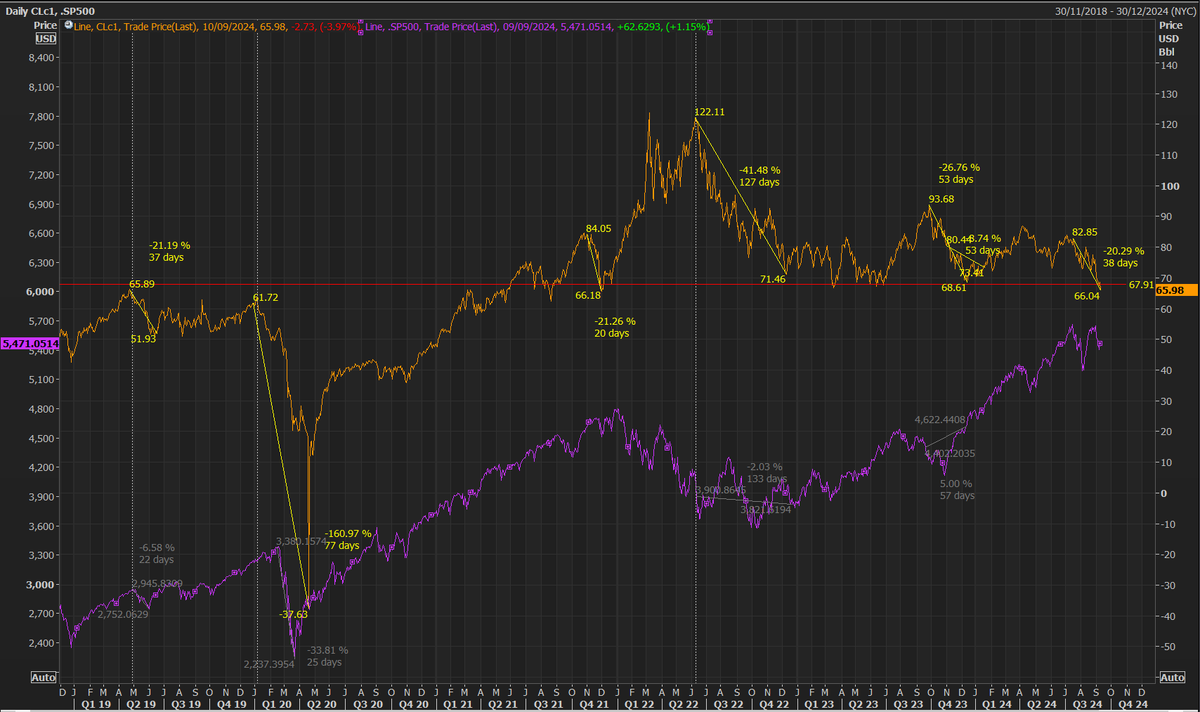
Task: Click the 122.11 peak annotation
Action: (709, 111)
